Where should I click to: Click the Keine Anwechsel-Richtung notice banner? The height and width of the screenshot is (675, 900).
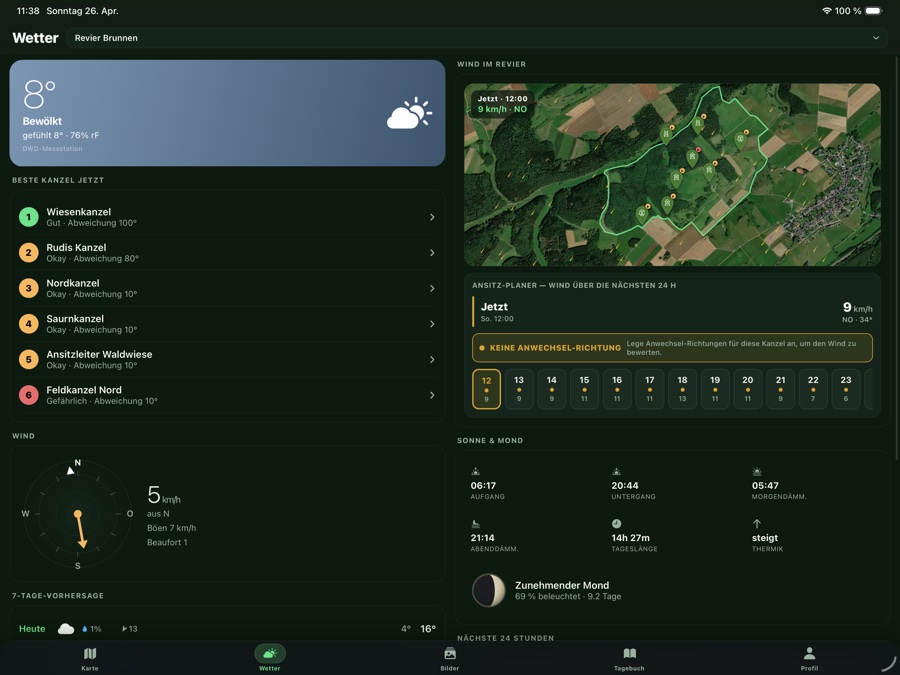click(x=672, y=348)
